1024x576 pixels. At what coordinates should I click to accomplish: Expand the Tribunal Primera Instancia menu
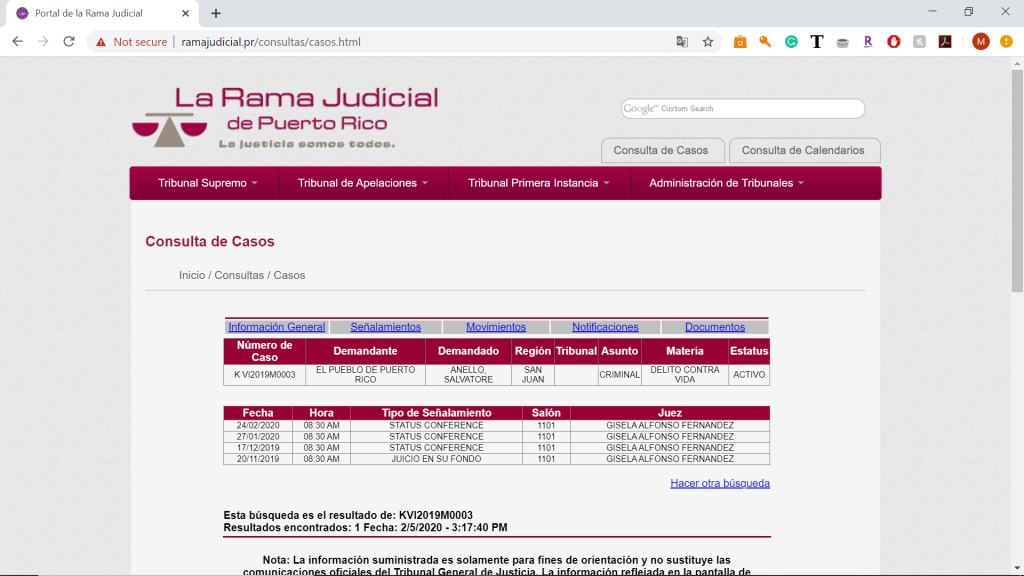[x=538, y=183]
